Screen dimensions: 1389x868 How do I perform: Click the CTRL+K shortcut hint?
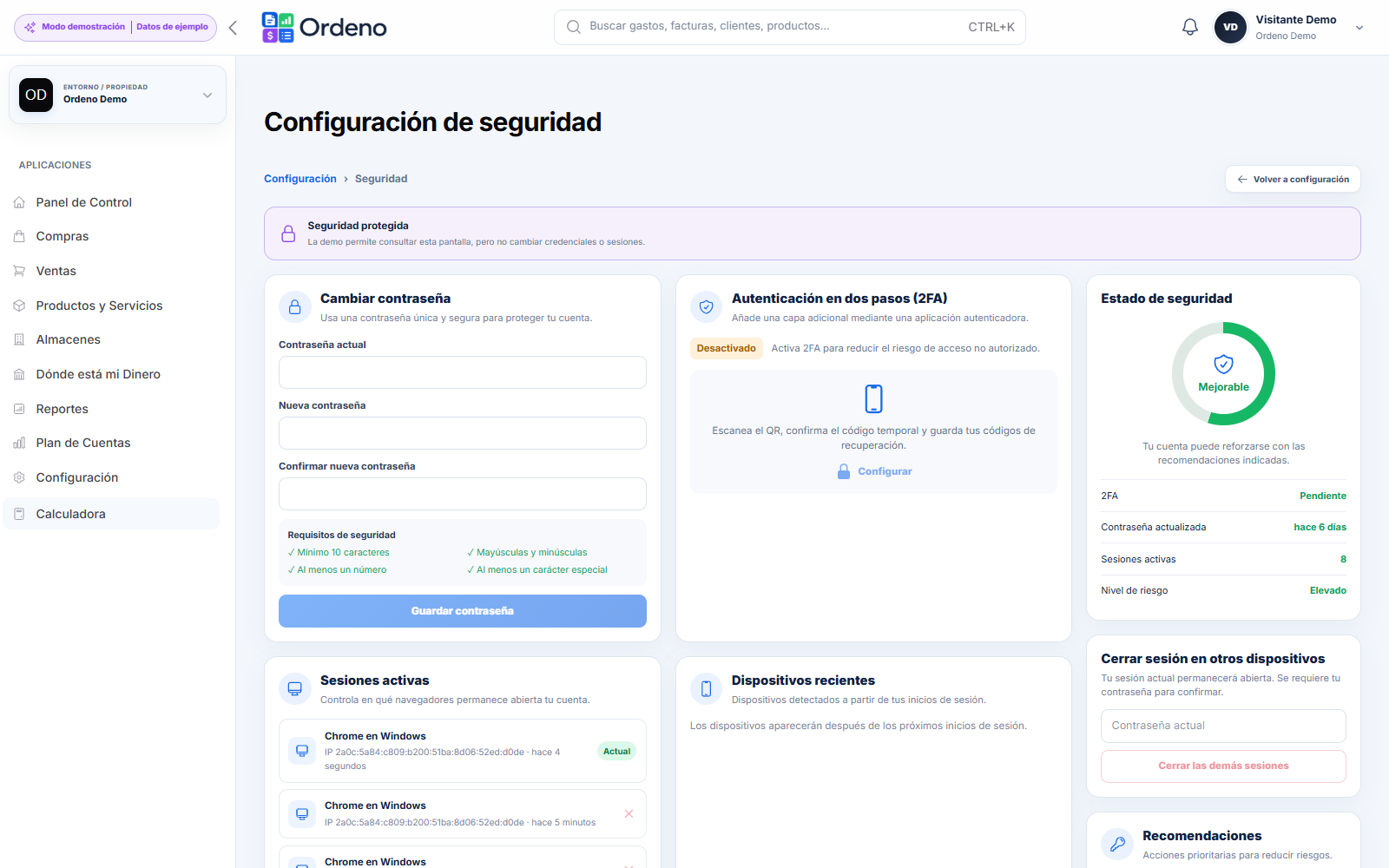click(x=991, y=27)
